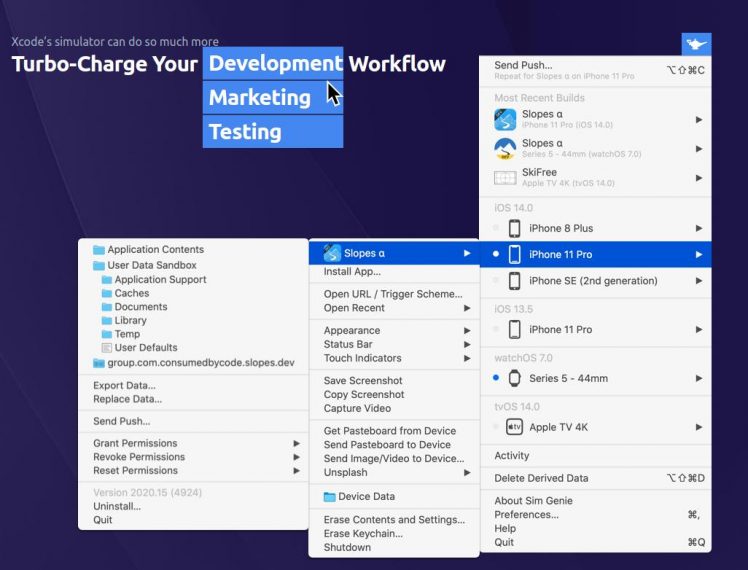Open the Device Data folder icon

(x=329, y=497)
